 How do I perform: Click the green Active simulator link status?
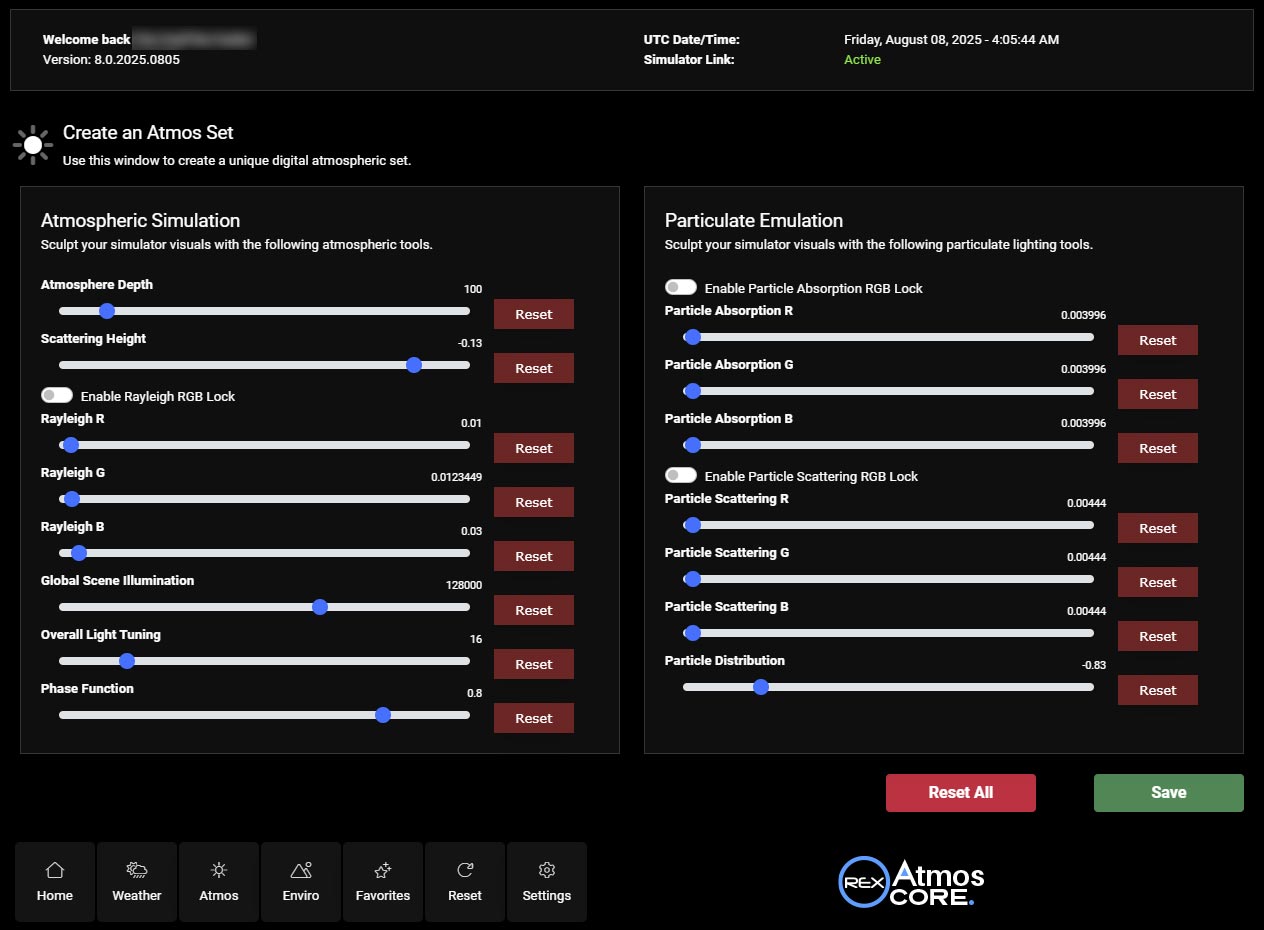(x=862, y=59)
